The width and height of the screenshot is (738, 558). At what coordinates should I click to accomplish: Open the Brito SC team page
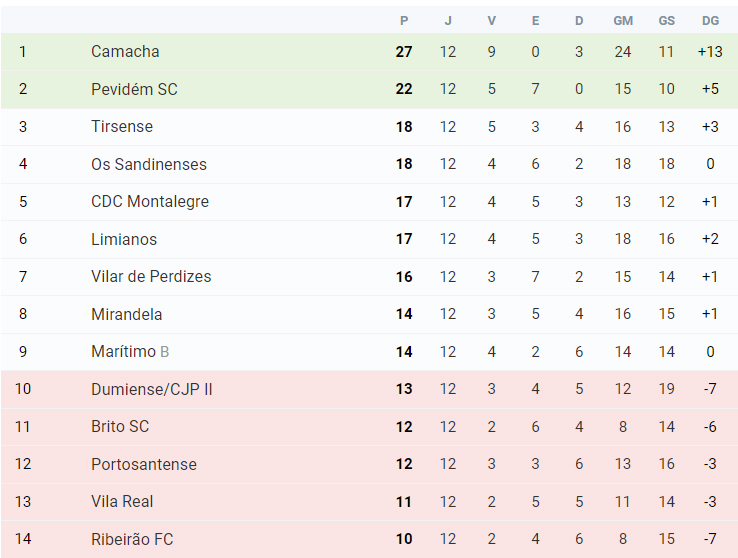(x=120, y=426)
